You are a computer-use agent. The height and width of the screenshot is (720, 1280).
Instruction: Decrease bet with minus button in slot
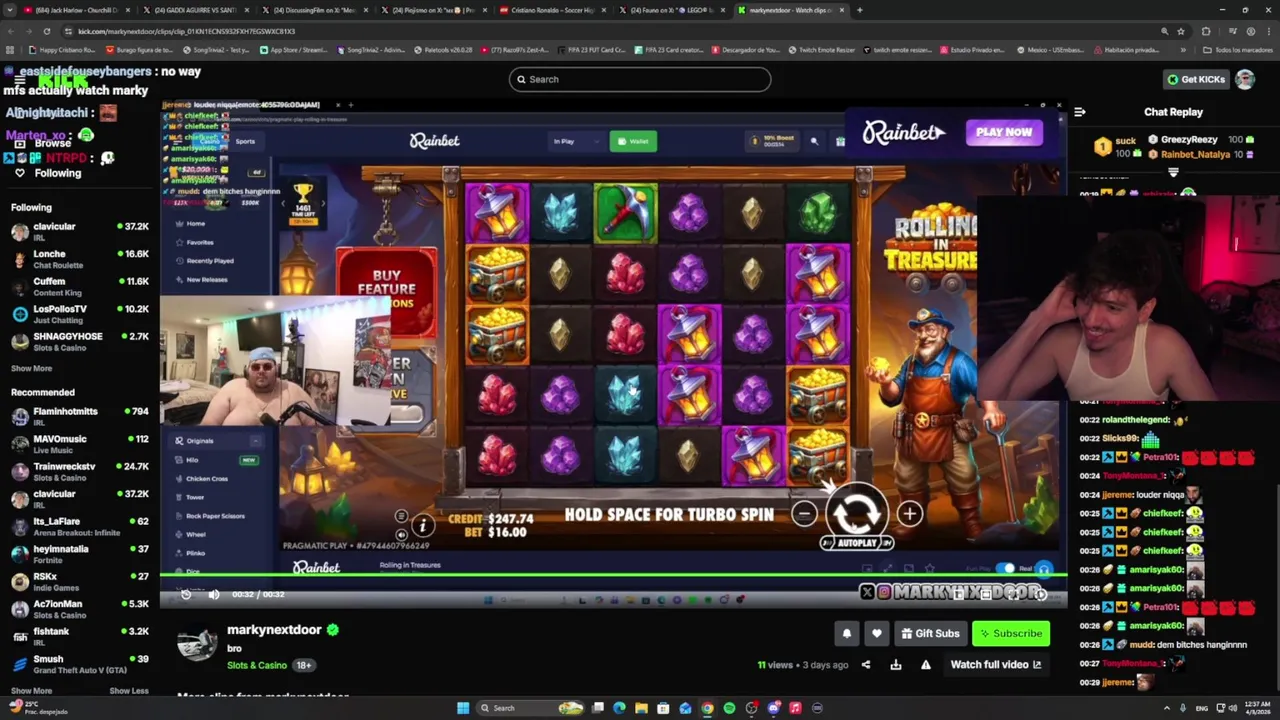pyautogui.click(x=804, y=514)
